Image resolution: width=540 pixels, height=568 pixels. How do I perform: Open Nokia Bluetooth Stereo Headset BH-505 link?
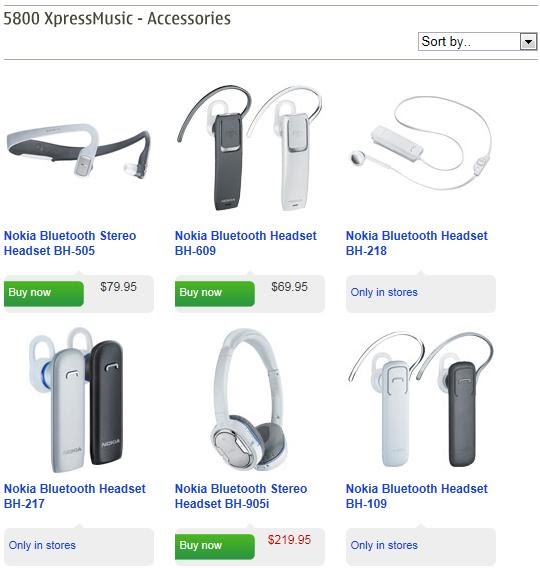pos(70,243)
